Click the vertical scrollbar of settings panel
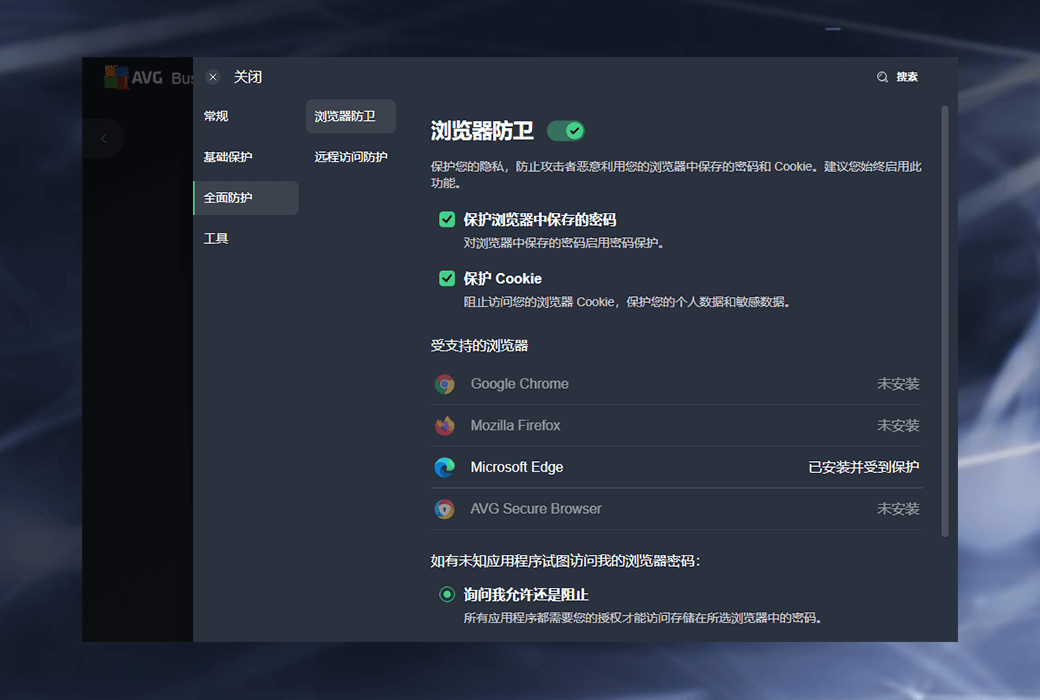The image size is (1040, 700). pos(945,320)
